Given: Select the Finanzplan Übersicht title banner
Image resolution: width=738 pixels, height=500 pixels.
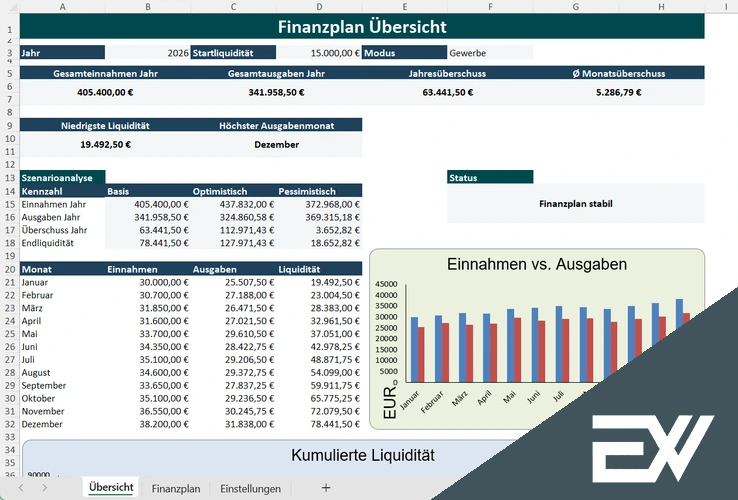Looking at the screenshot, I should [361, 27].
